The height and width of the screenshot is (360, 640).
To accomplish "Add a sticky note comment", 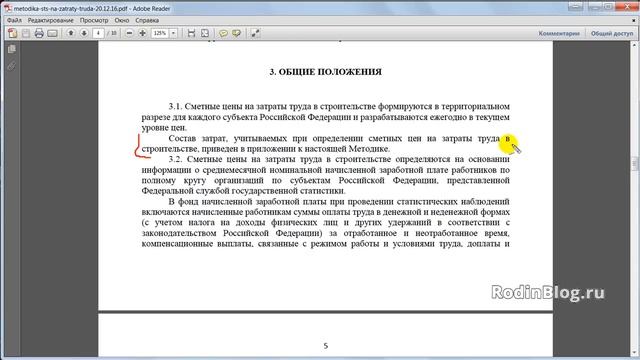I will click(223, 33).
